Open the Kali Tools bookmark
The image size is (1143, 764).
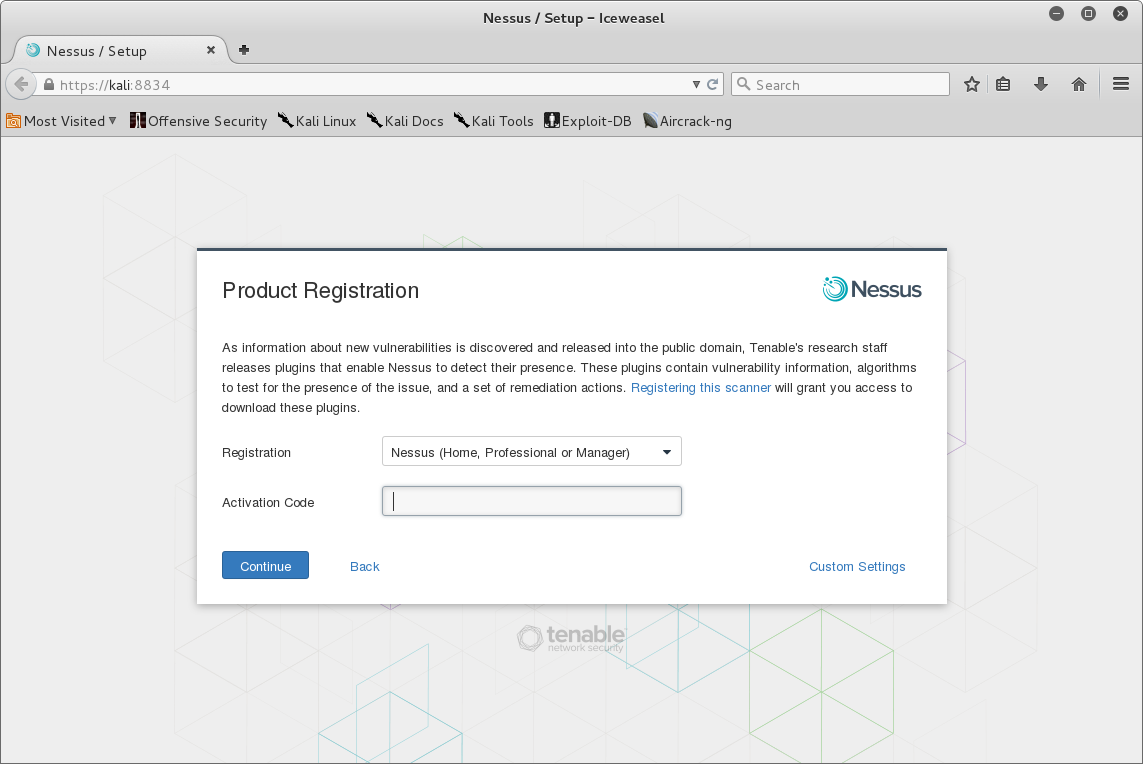coord(494,121)
